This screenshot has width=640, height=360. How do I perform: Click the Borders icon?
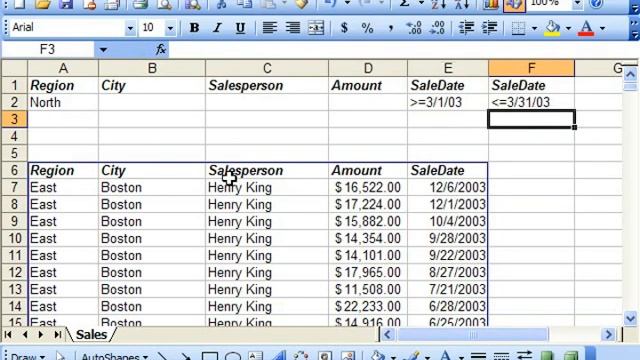click(x=518, y=28)
